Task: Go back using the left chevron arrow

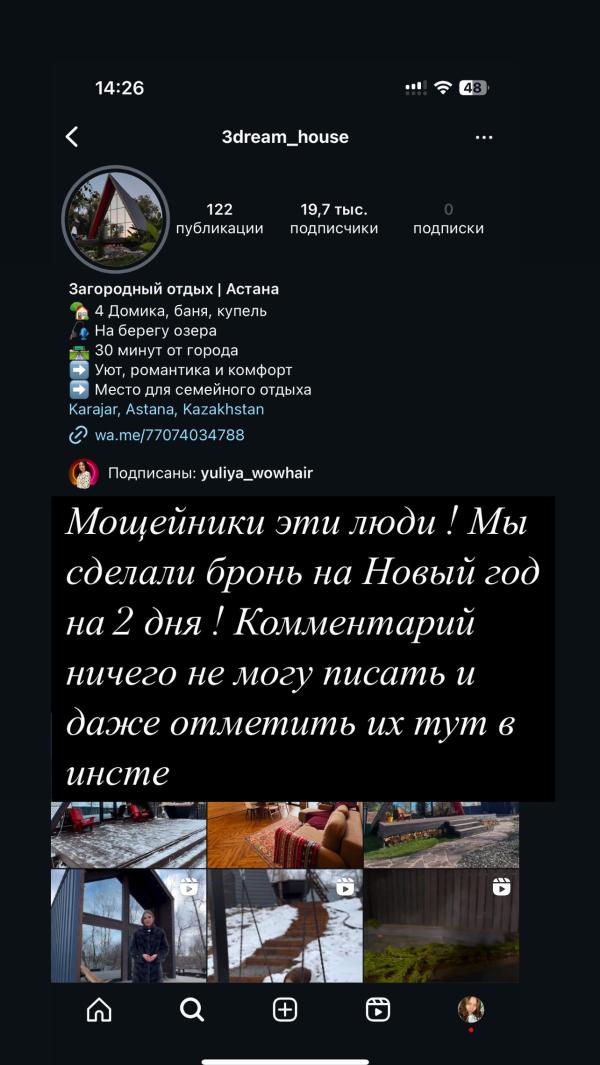Action: (72, 137)
